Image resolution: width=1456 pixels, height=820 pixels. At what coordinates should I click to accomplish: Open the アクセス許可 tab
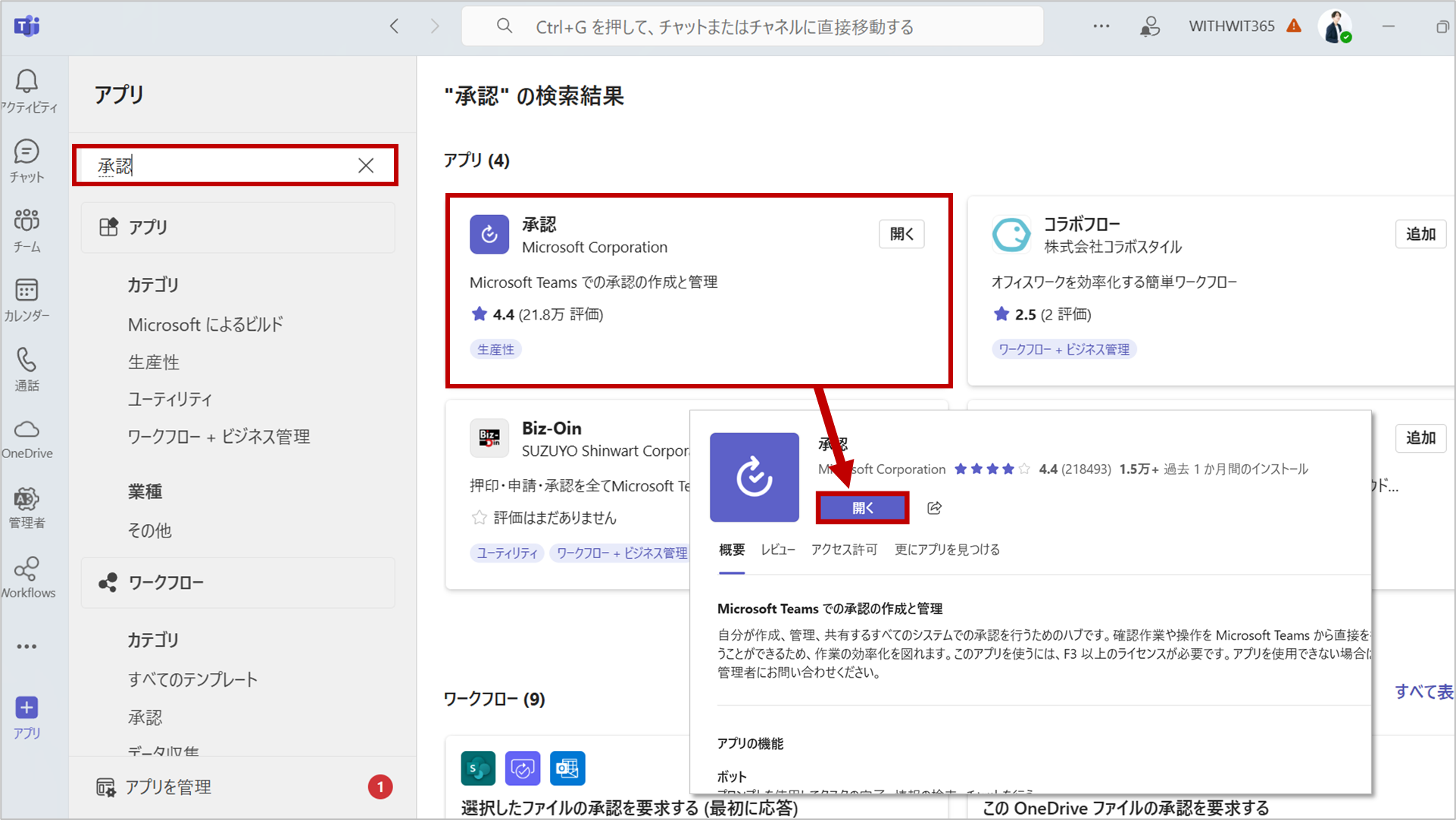(845, 550)
